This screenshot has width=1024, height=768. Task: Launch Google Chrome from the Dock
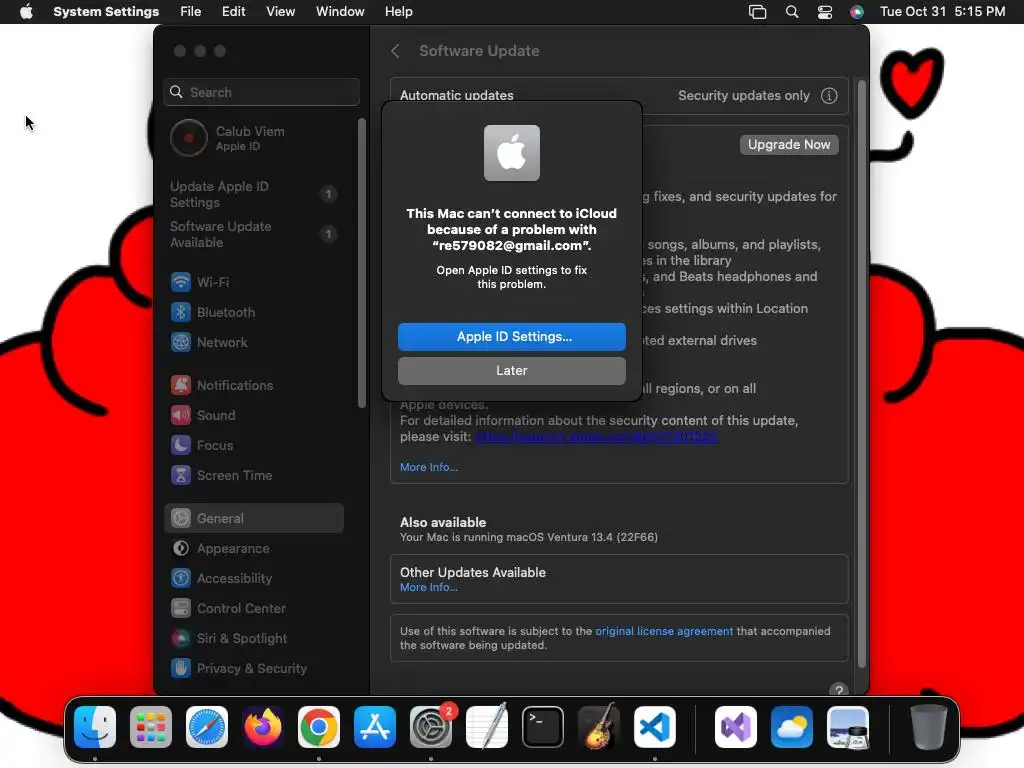[x=319, y=727]
